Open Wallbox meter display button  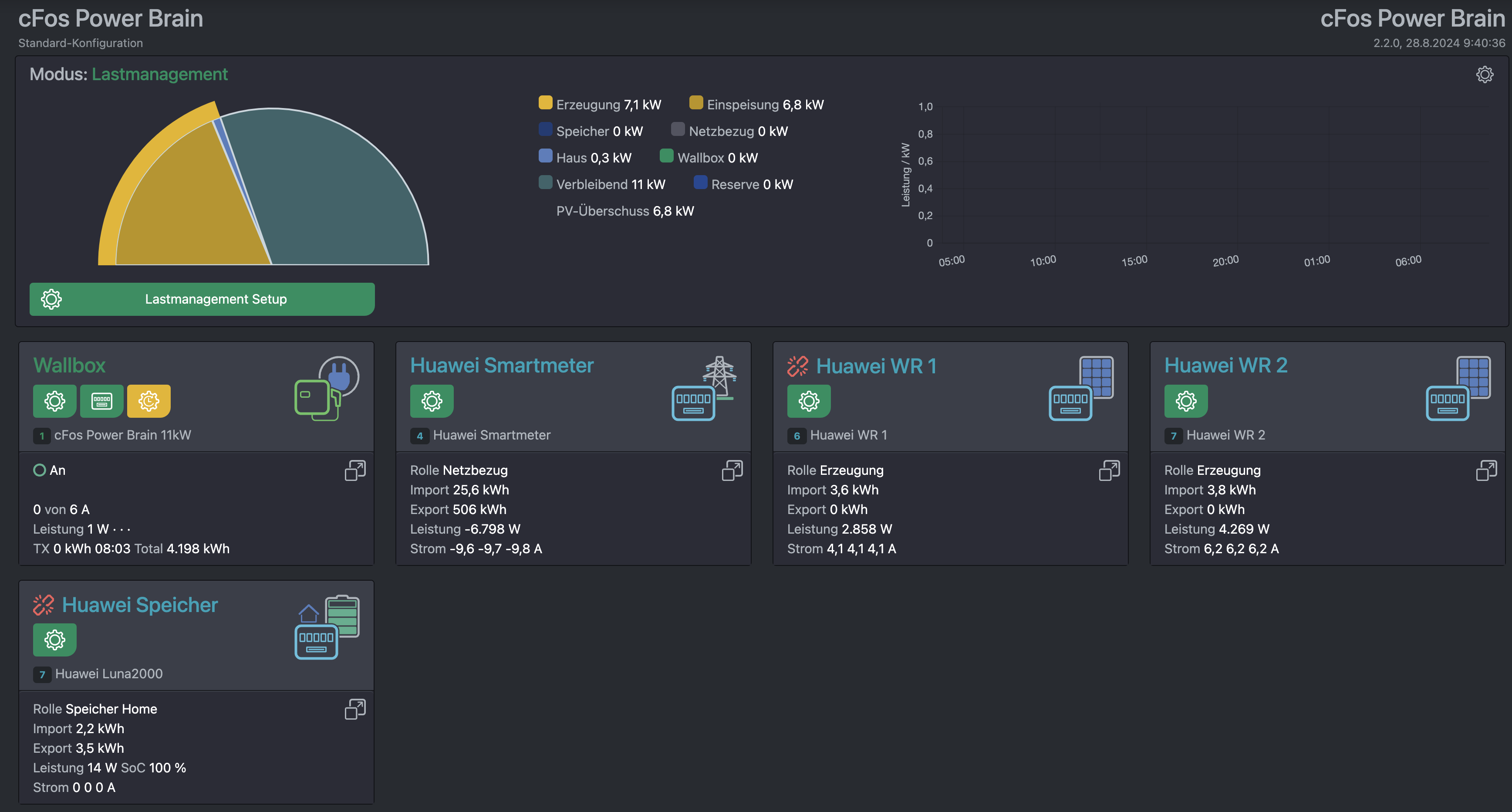101,401
